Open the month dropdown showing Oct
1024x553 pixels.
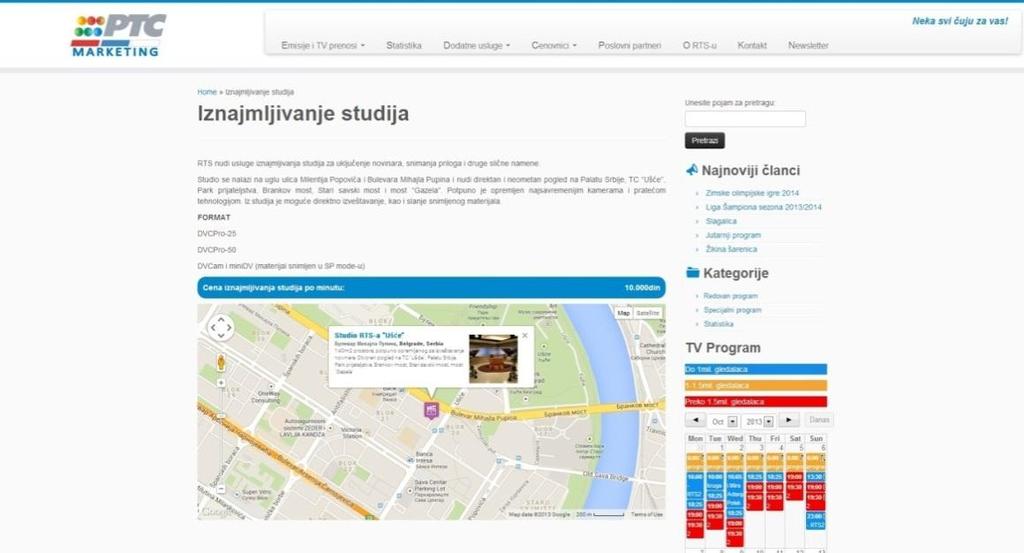point(724,422)
